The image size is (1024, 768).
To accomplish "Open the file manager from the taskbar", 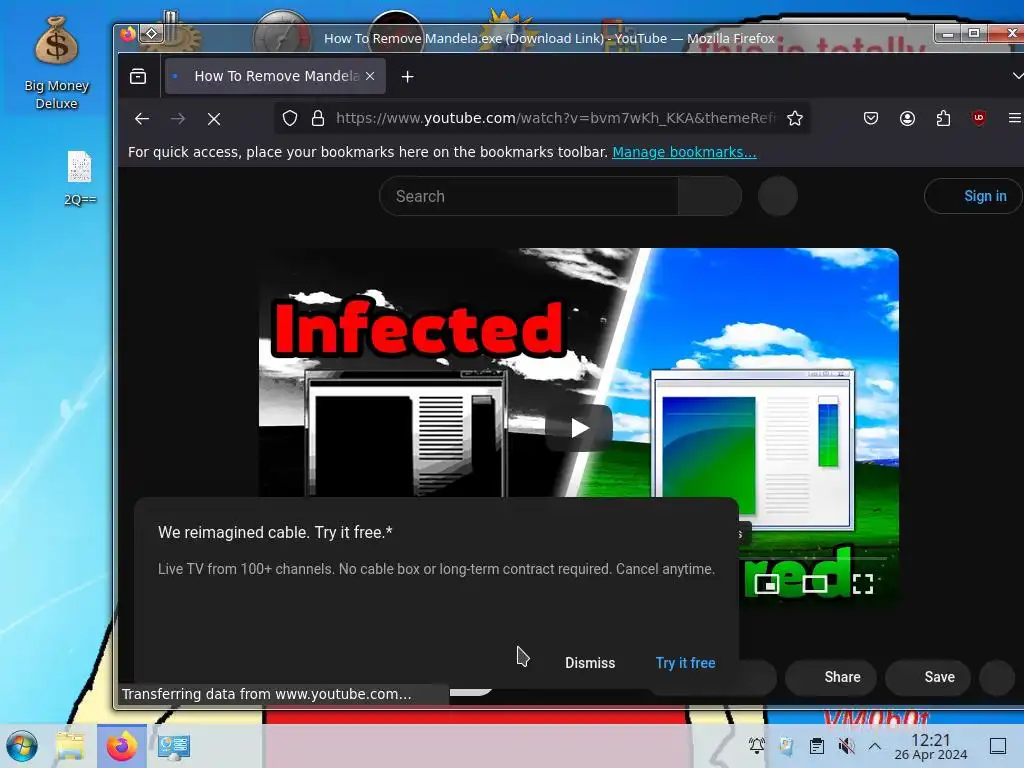I will click(70, 746).
